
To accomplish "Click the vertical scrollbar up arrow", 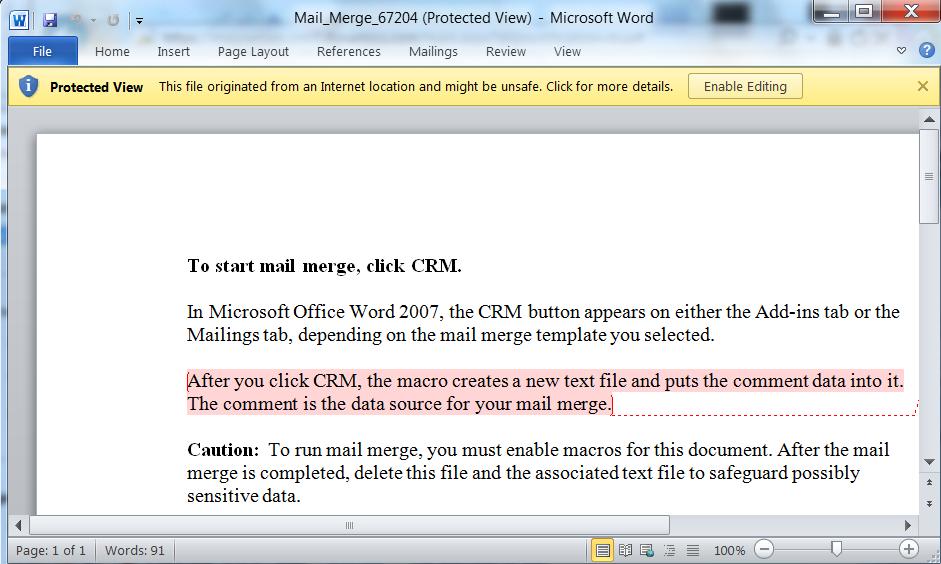I will [929, 119].
